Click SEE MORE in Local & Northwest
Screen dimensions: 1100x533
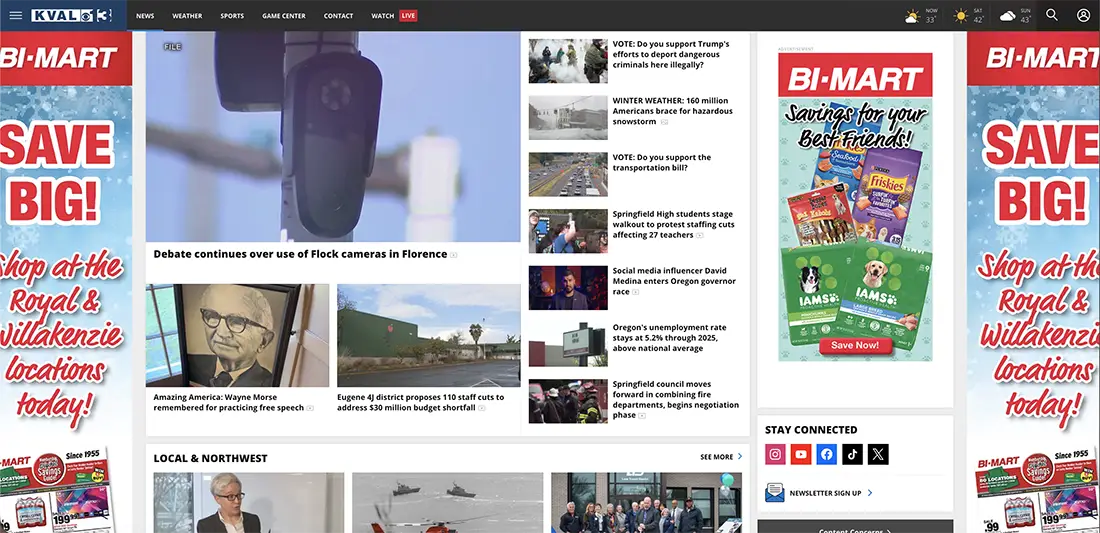[x=721, y=457]
